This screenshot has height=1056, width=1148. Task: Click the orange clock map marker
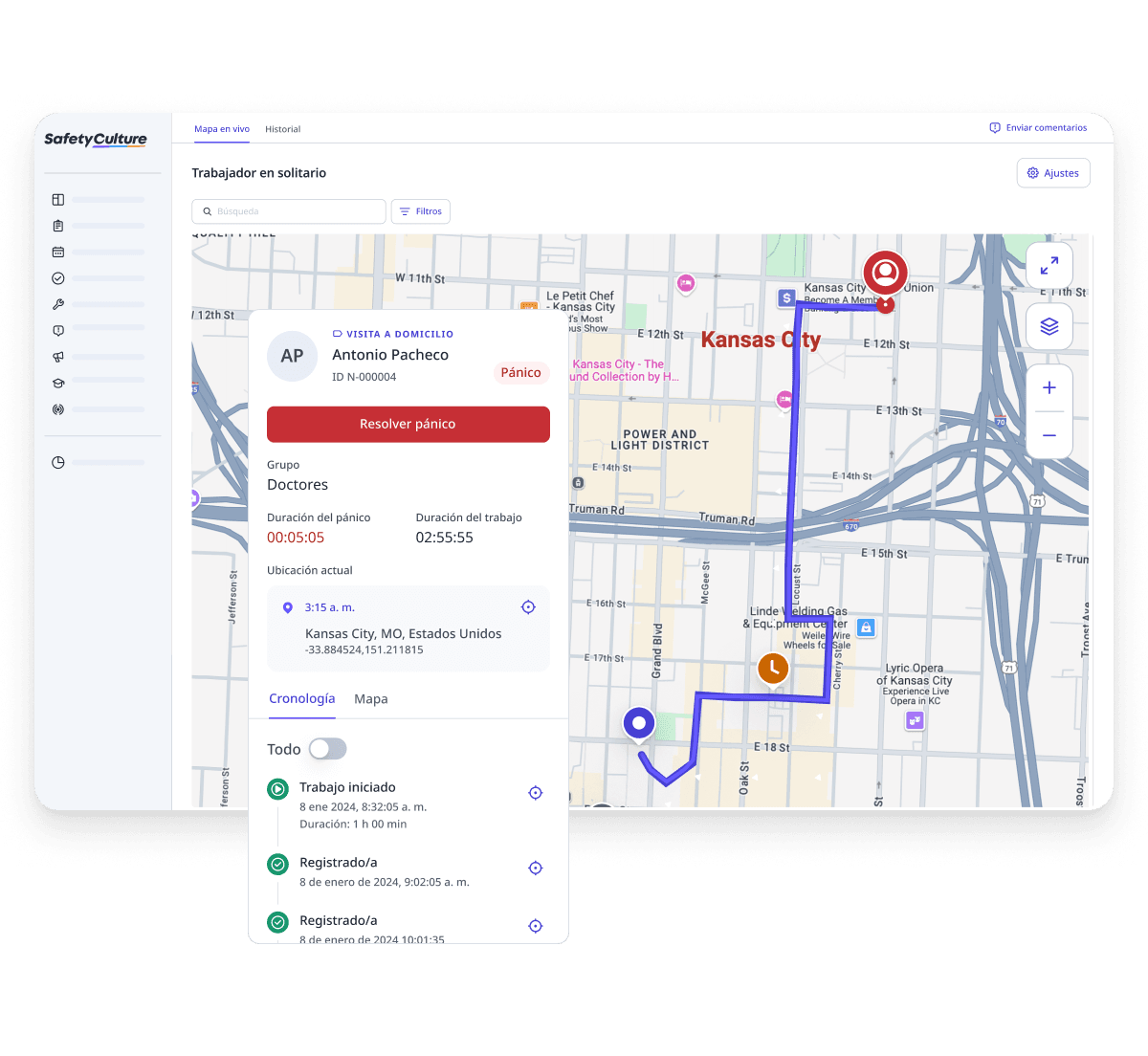click(x=772, y=669)
